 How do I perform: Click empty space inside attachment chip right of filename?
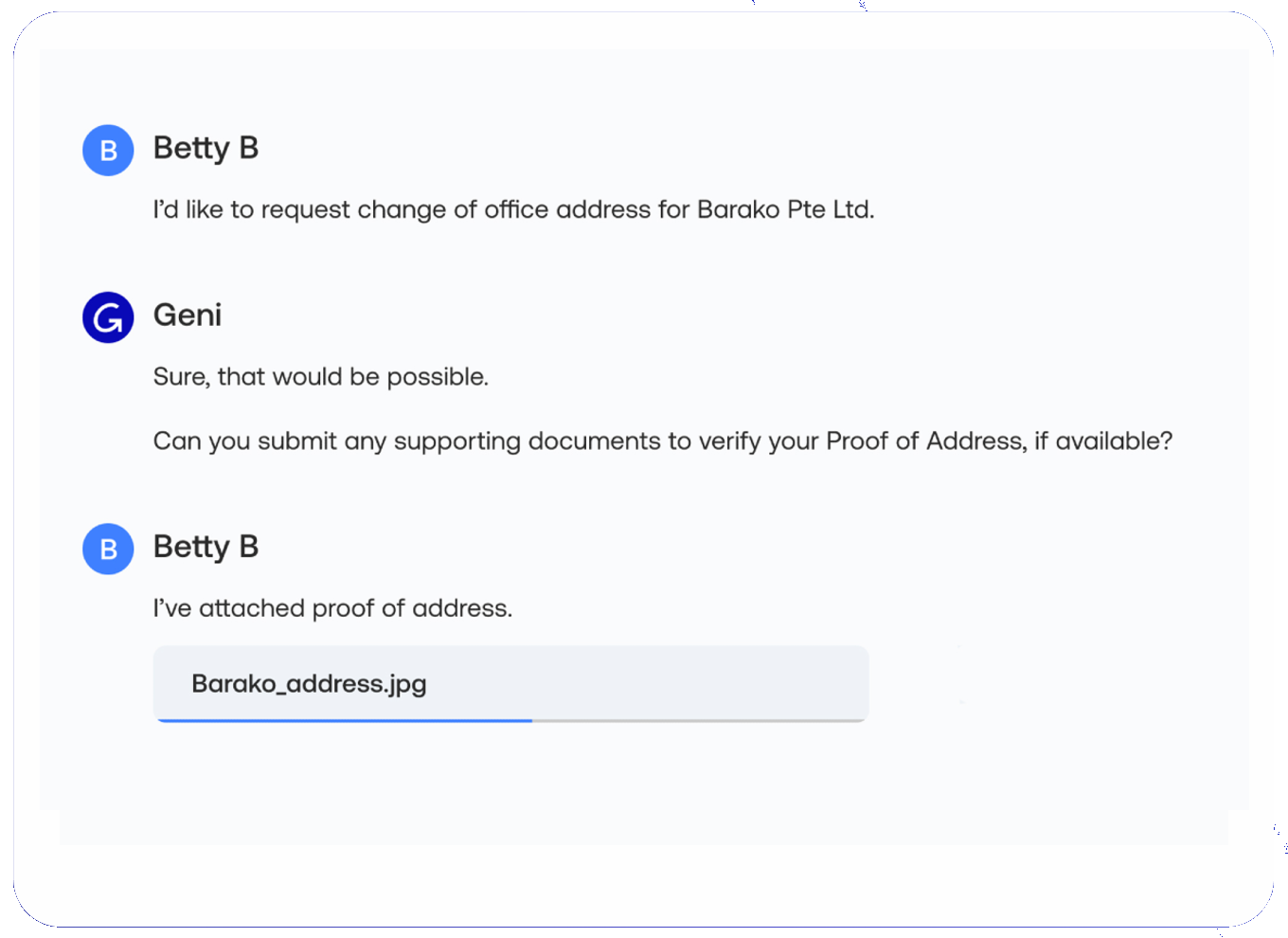coord(663,683)
